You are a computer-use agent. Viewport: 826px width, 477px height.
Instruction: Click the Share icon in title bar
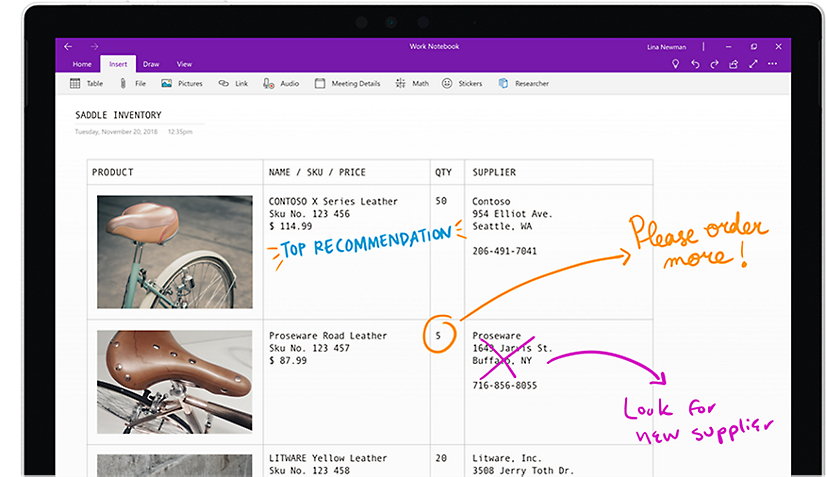(733, 64)
